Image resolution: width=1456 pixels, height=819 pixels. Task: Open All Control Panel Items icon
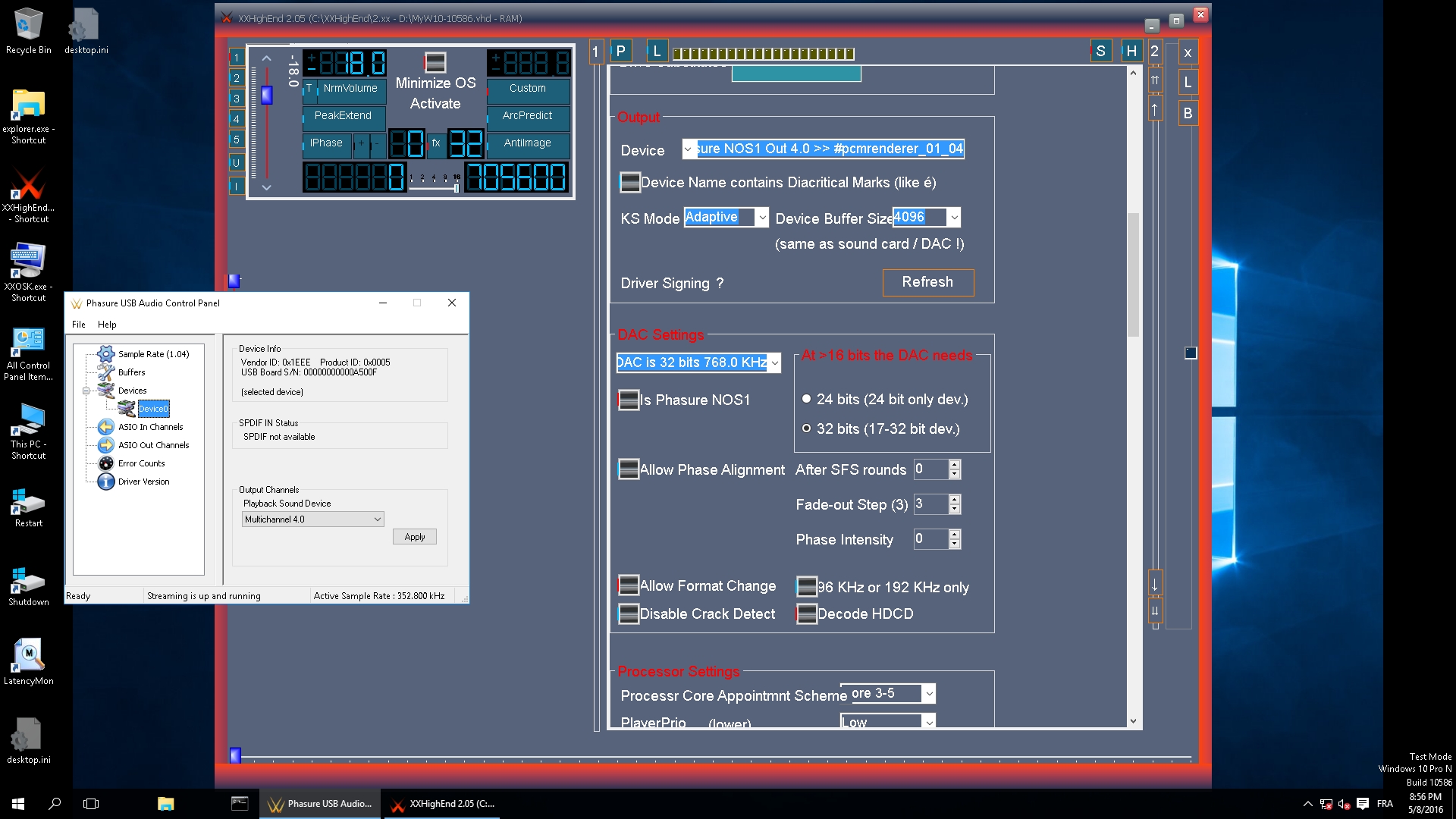click(x=28, y=353)
